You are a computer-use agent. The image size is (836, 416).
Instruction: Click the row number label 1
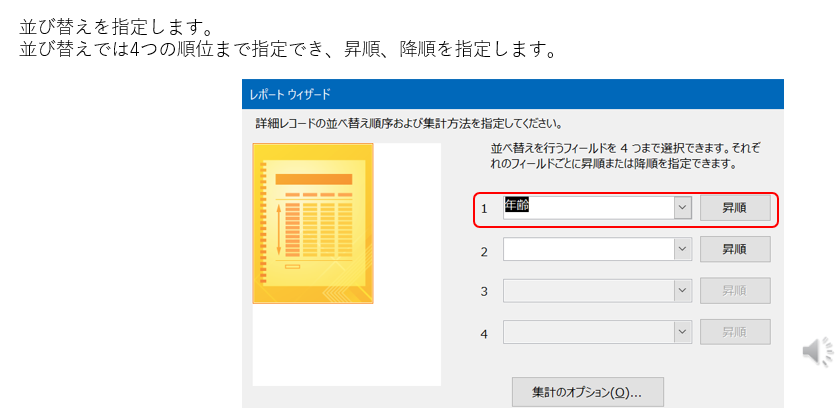pyautogui.click(x=484, y=209)
